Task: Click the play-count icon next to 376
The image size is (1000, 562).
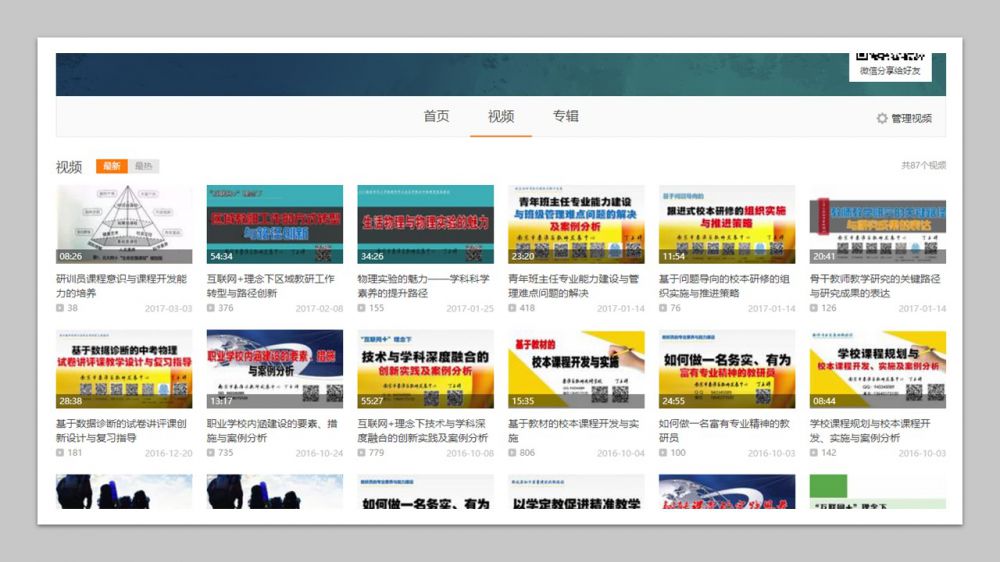Action: pos(211,308)
